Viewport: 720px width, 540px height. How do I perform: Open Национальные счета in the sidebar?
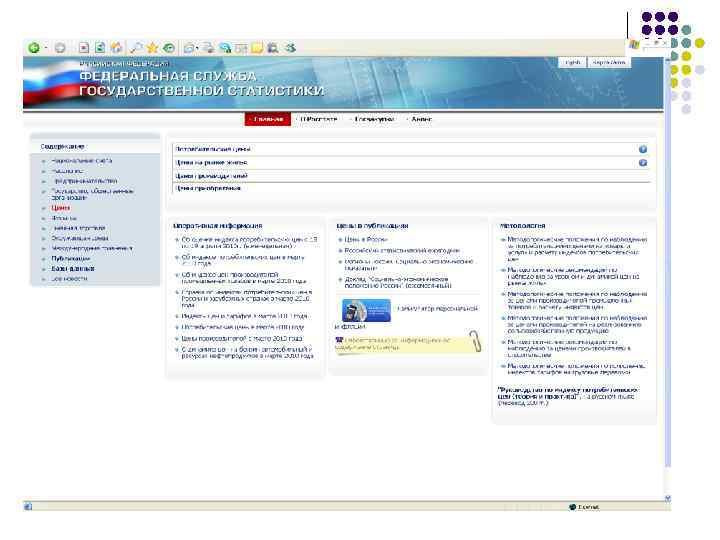[82, 161]
